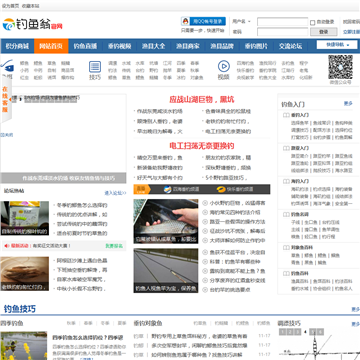
Task: Click the 登录 button
Action: (x=323, y=32)
